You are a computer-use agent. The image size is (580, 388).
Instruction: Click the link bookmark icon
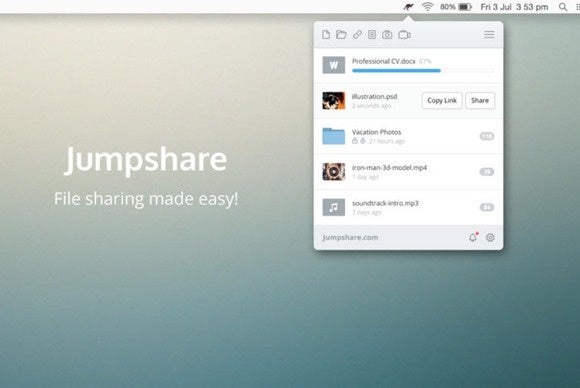[357, 34]
